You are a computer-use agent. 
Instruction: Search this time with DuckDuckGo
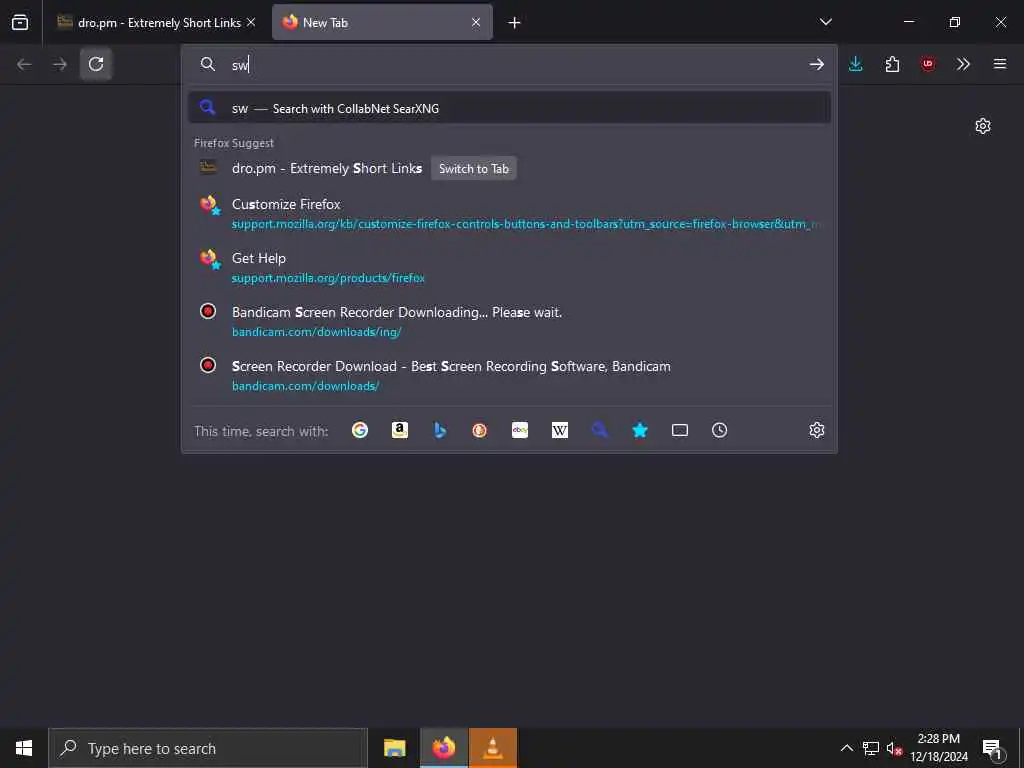click(x=479, y=430)
